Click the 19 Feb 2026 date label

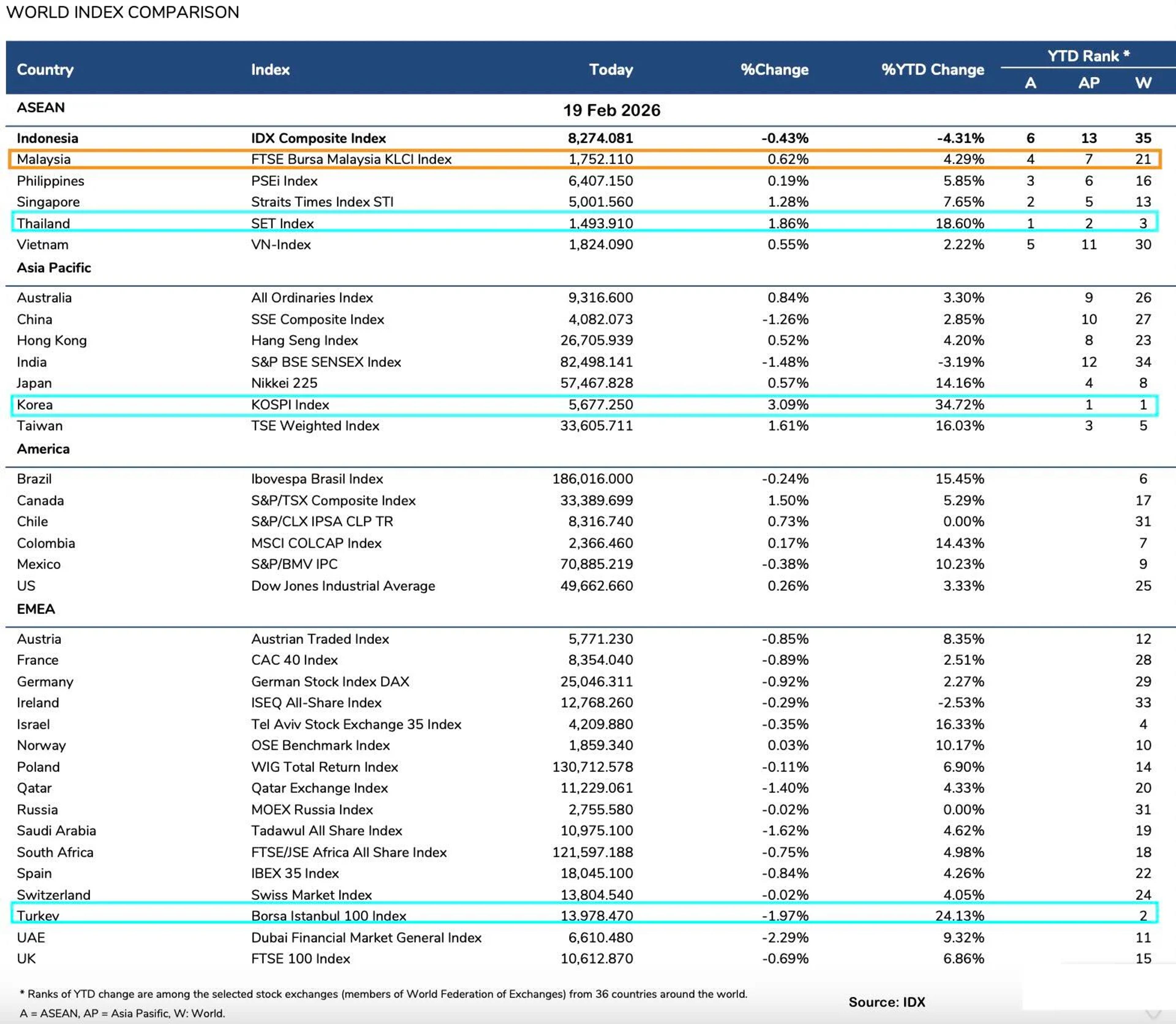coord(611,110)
